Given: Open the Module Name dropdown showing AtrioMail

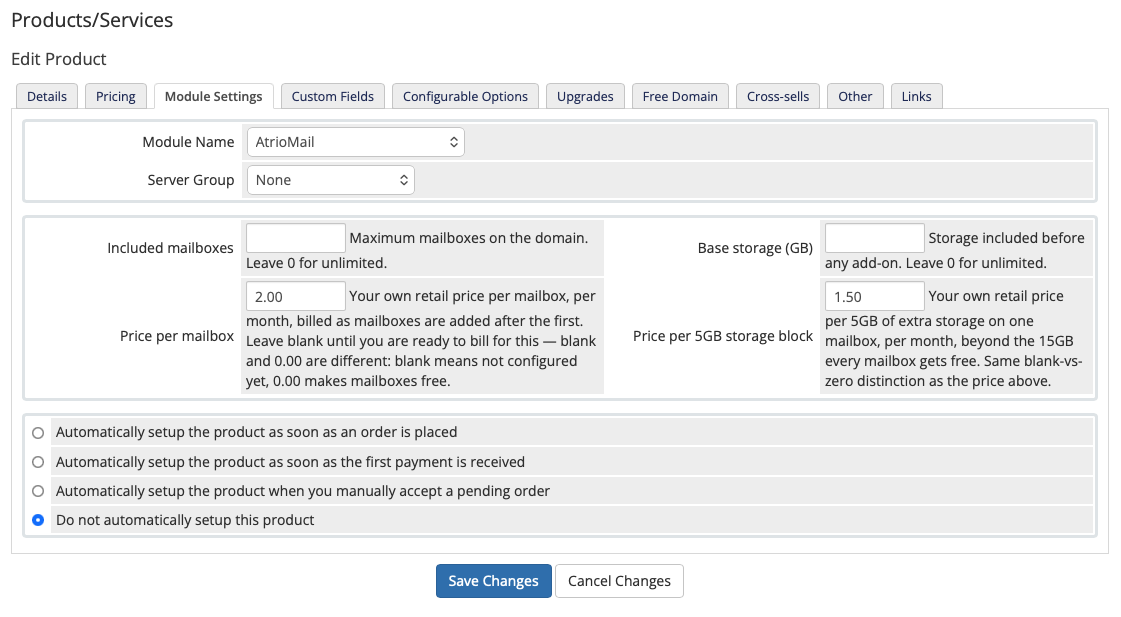Looking at the screenshot, I should (x=355, y=142).
